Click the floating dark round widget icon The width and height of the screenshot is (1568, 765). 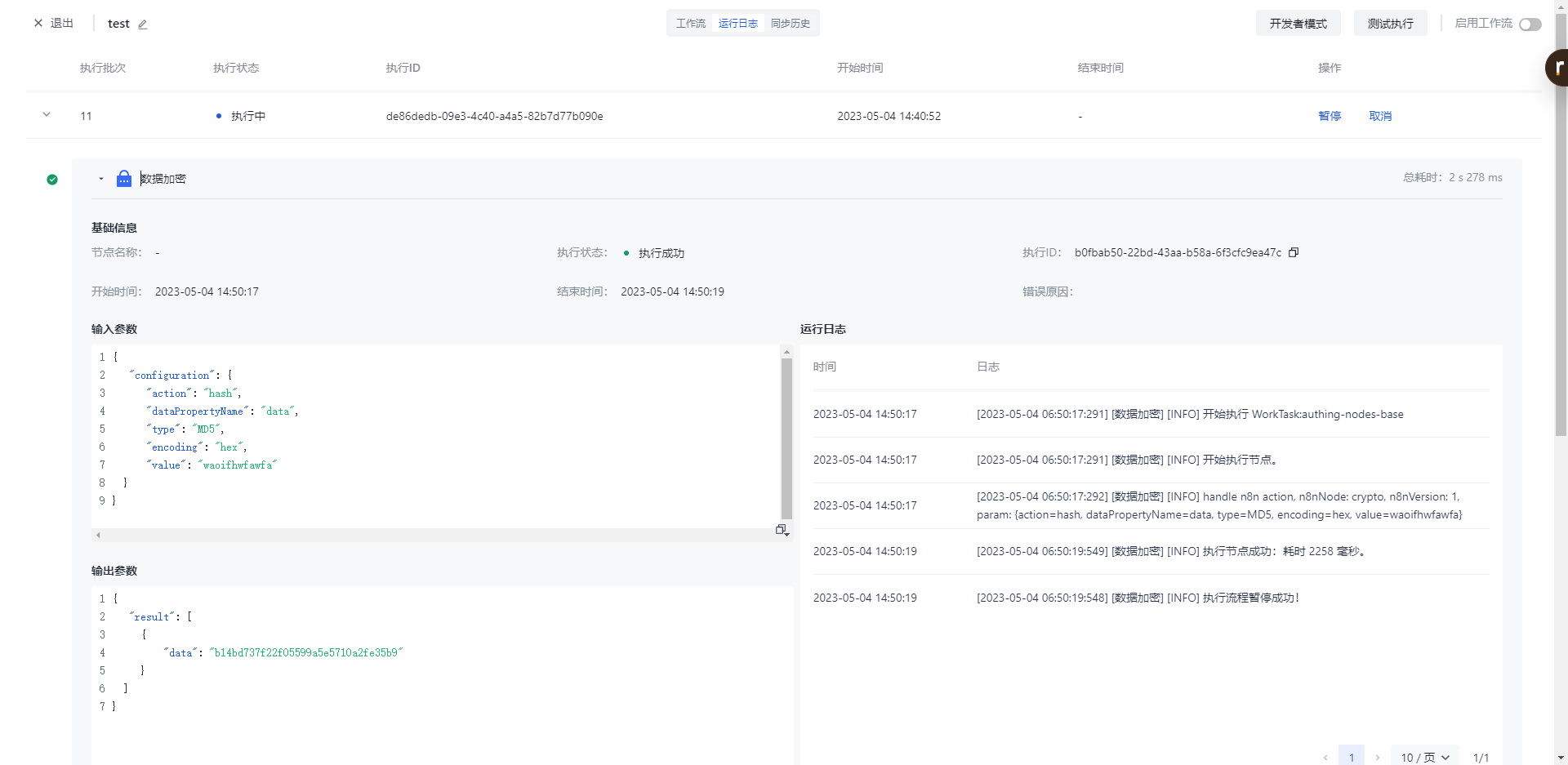click(x=1557, y=68)
